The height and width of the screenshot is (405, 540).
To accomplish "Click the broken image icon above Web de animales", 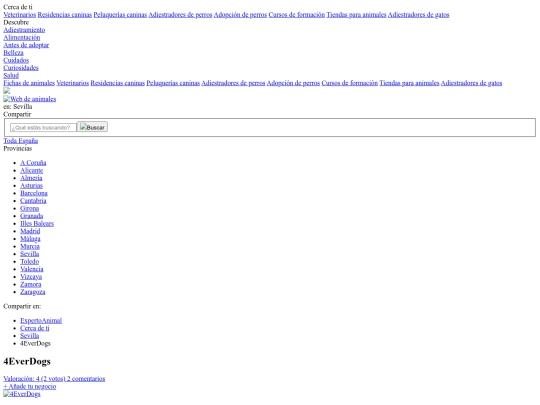I will point(7,91).
